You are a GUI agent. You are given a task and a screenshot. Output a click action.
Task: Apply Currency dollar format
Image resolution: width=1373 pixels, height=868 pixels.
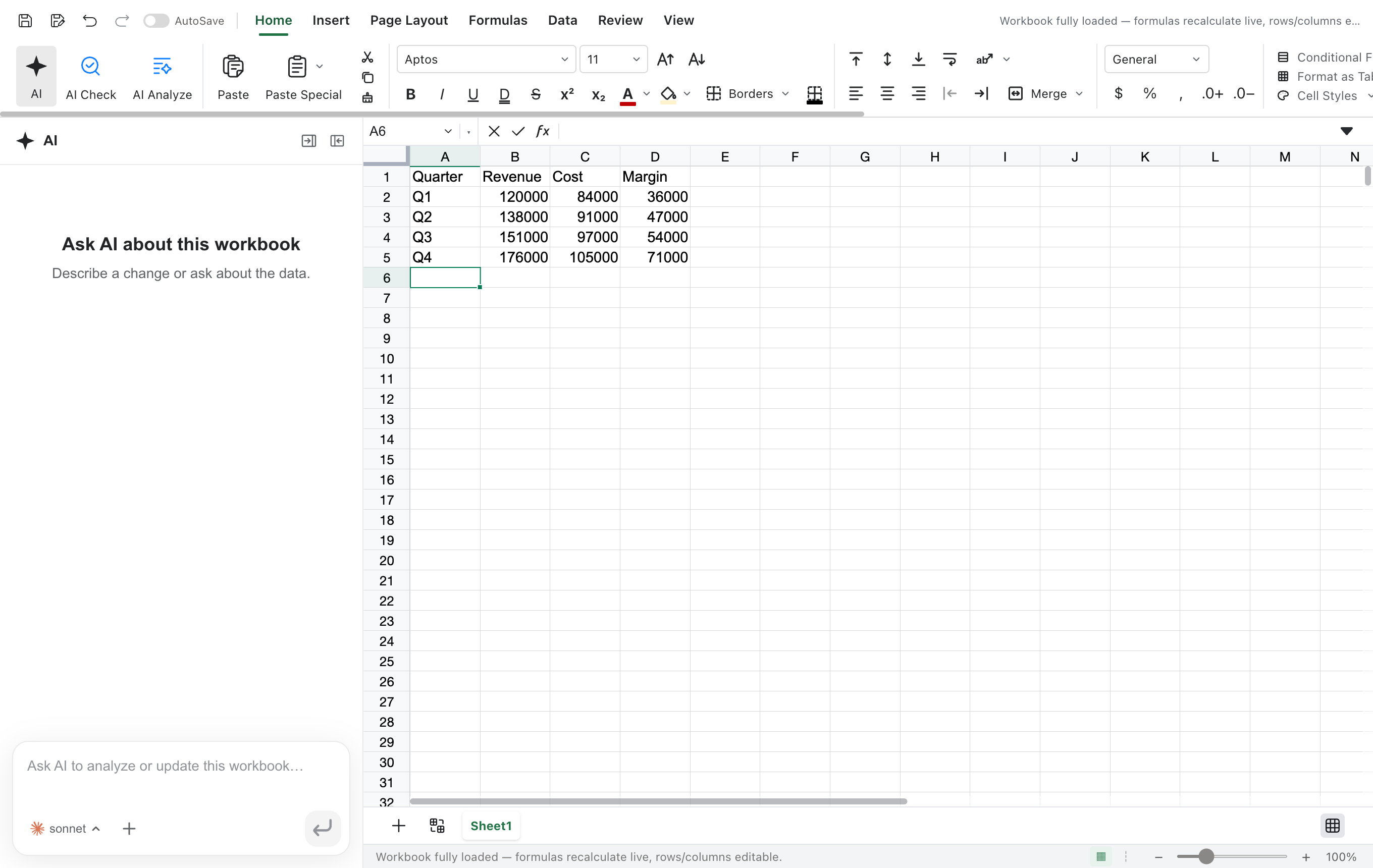tap(1119, 93)
